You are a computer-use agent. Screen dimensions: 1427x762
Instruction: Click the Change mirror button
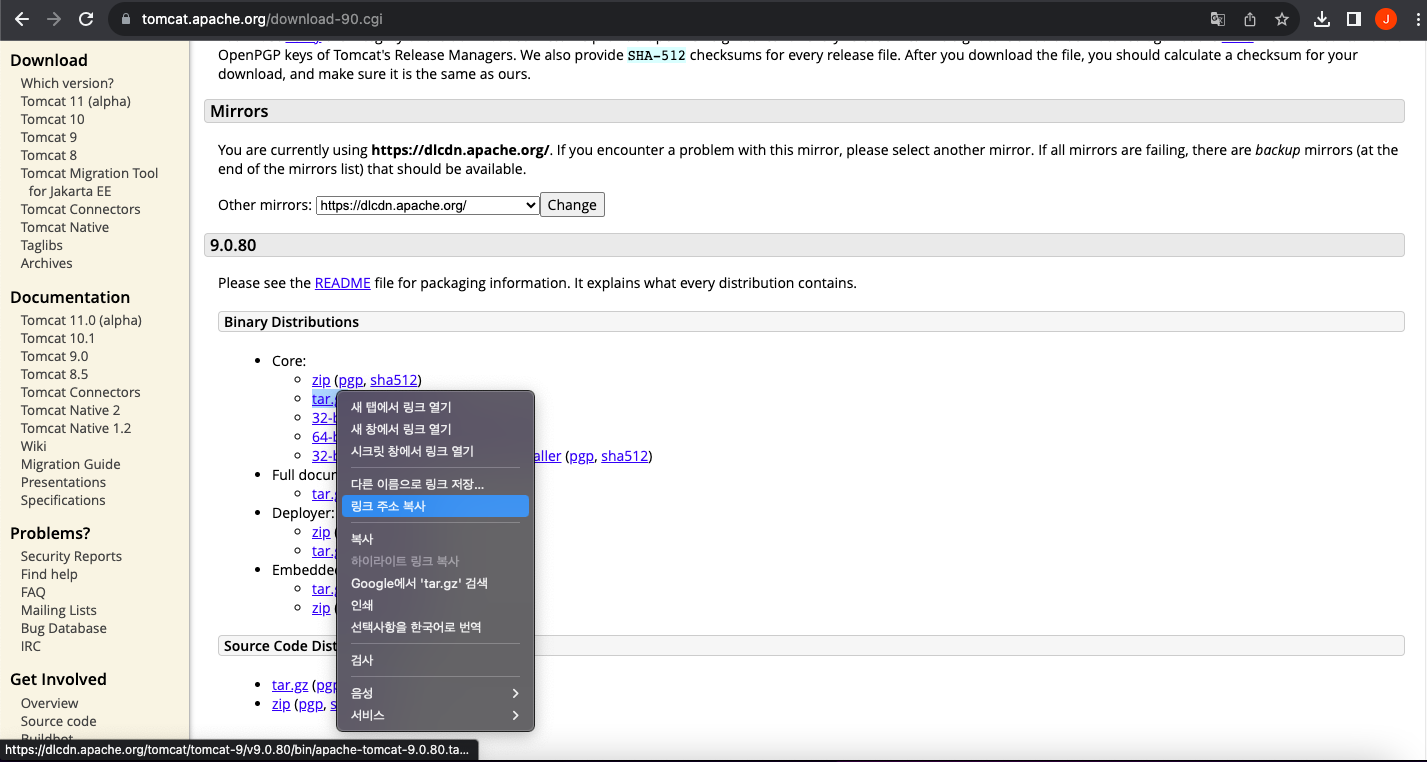coord(572,205)
